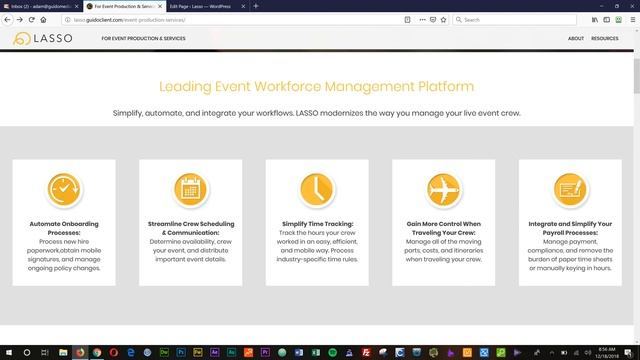The width and height of the screenshot is (640, 360).
Task: Open Spotify from taskbar
Action: 333,352
